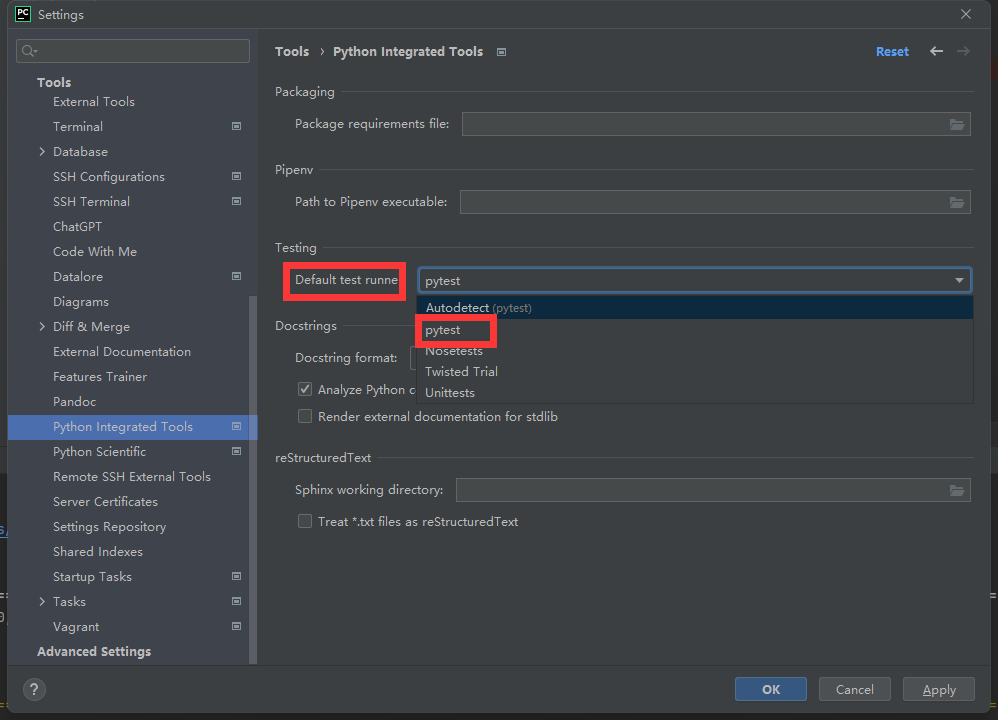Open the Sphinx working directory folder browser
The height and width of the screenshot is (720, 998).
tap(957, 490)
